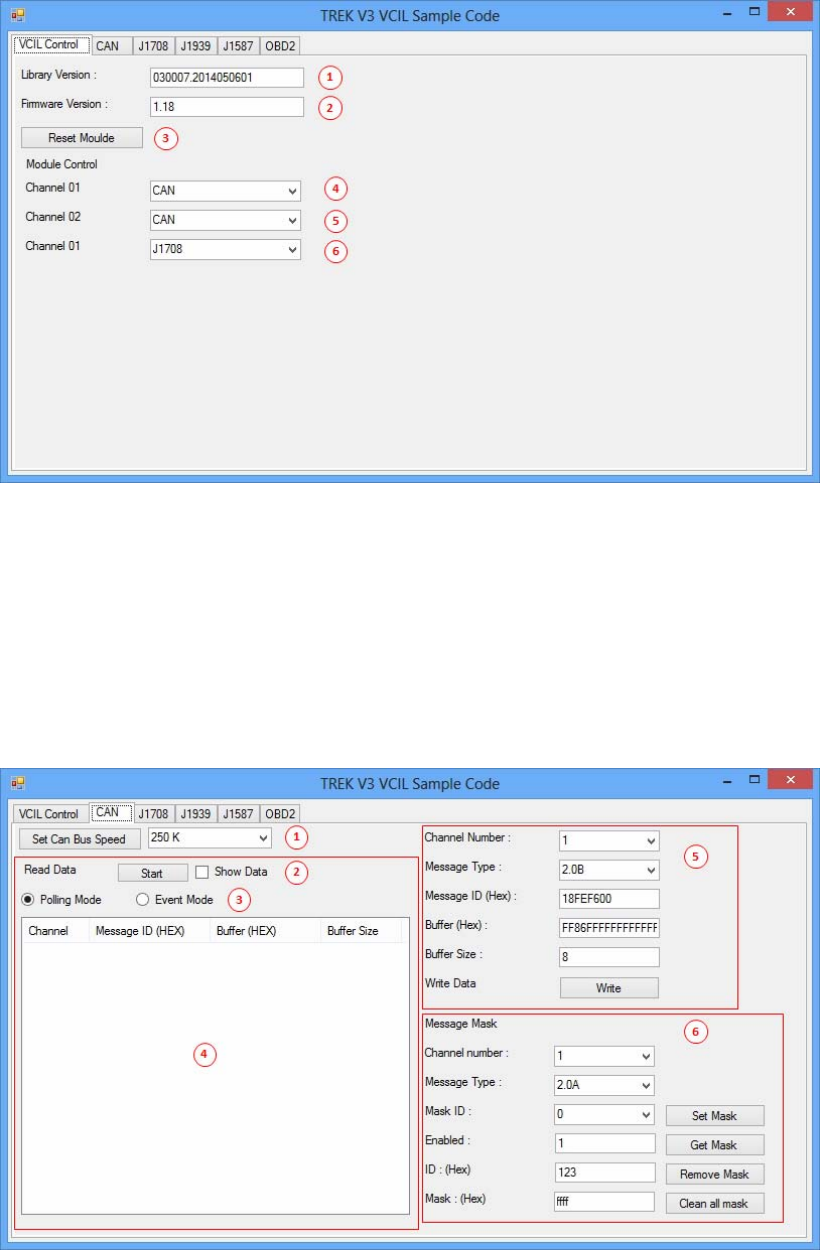Open the 250 K bus speed dropdown
Image resolution: width=820 pixels, height=1250 pixels.
click(209, 838)
